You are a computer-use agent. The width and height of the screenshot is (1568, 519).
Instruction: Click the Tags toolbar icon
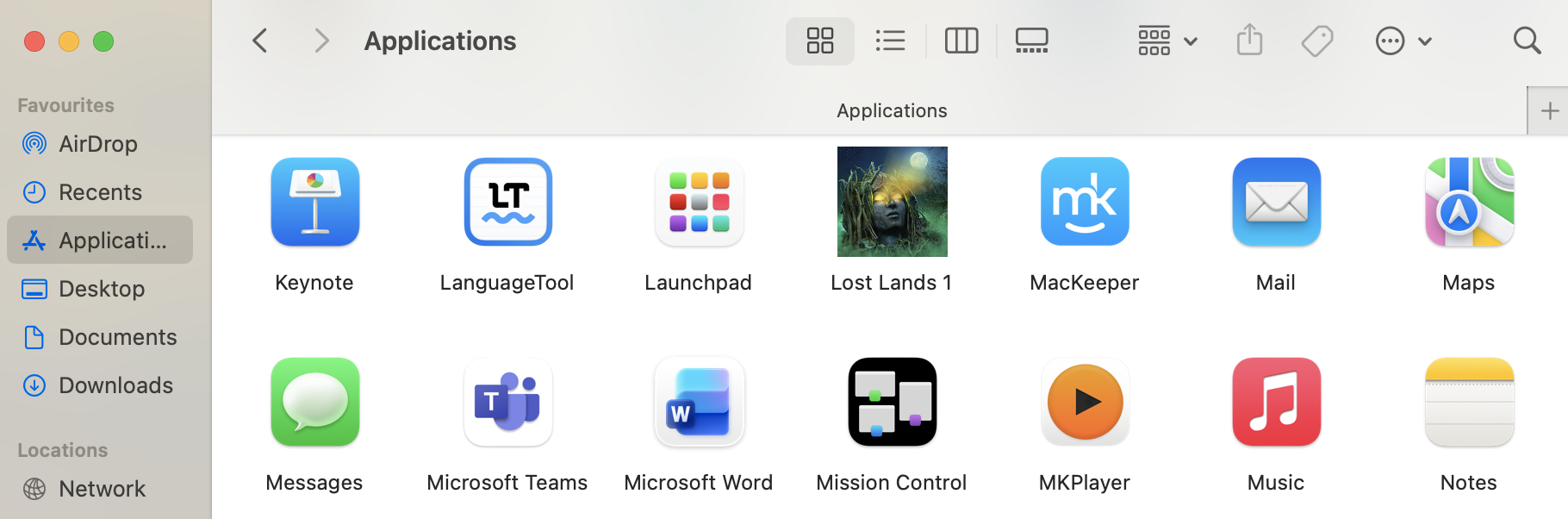(1317, 41)
